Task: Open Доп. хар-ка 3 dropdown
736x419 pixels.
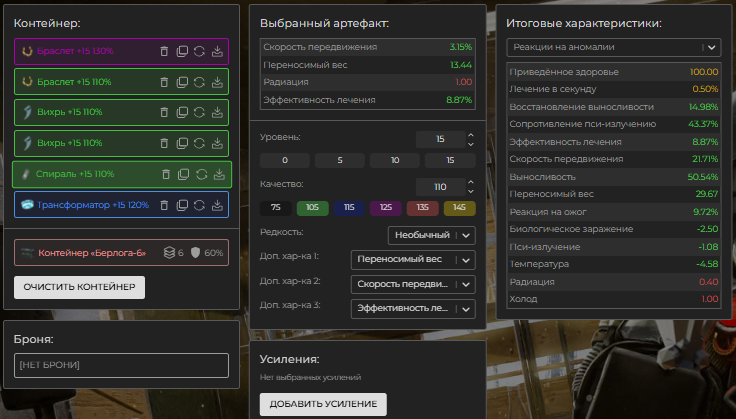Action: [413, 309]
